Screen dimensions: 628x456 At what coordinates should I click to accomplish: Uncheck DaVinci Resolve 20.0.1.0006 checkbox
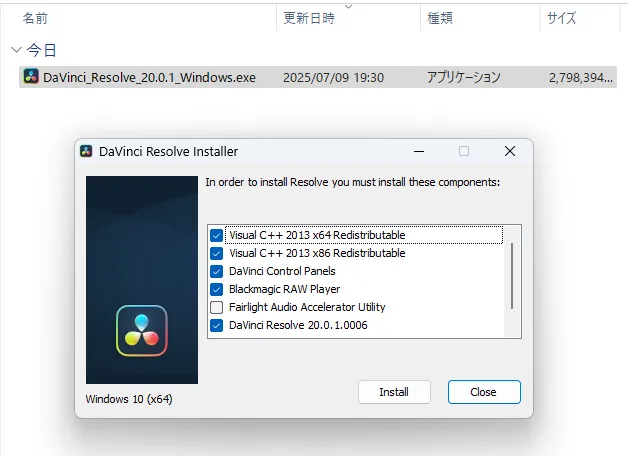tap(217, 325)
